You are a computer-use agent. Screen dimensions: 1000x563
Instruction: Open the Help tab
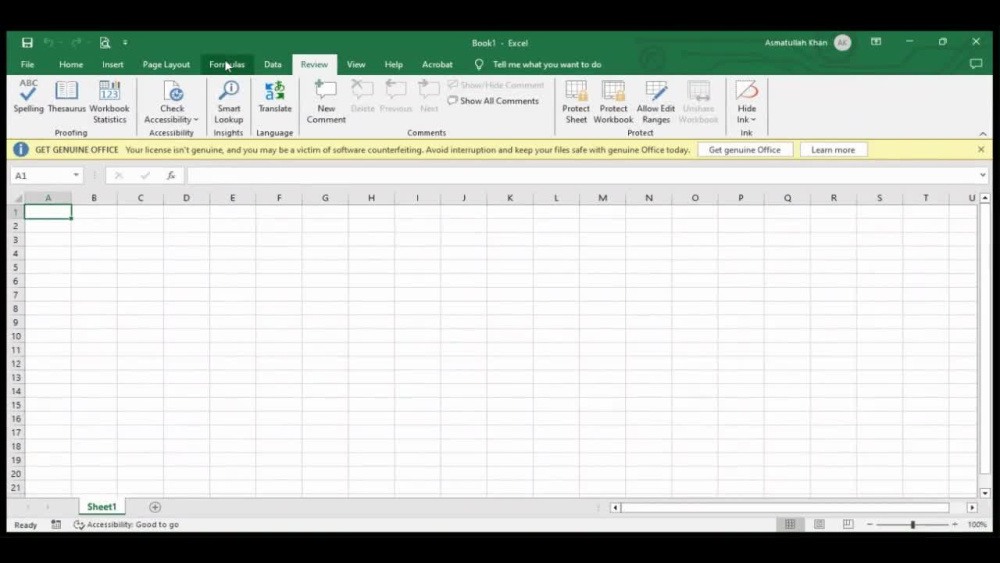point(393,64)
